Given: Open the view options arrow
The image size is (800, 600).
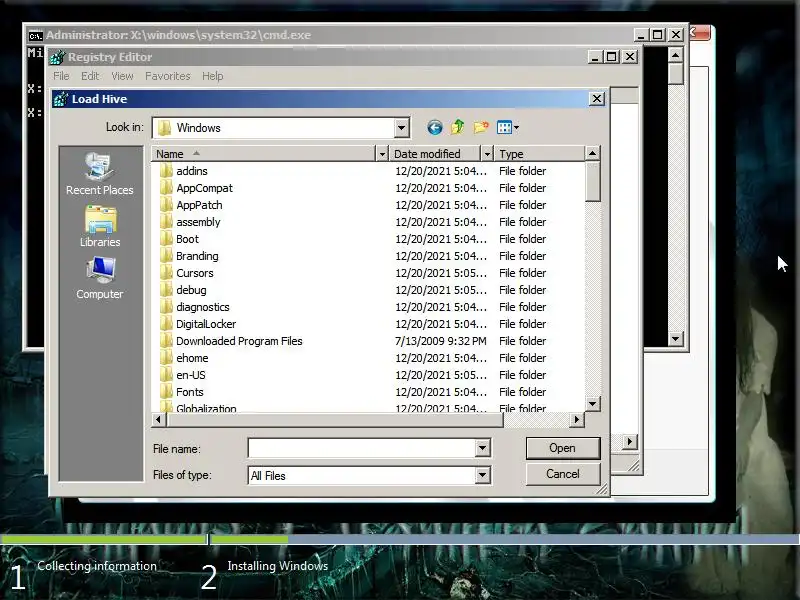Looking at the screenshot, I should [x=516, y=128].
